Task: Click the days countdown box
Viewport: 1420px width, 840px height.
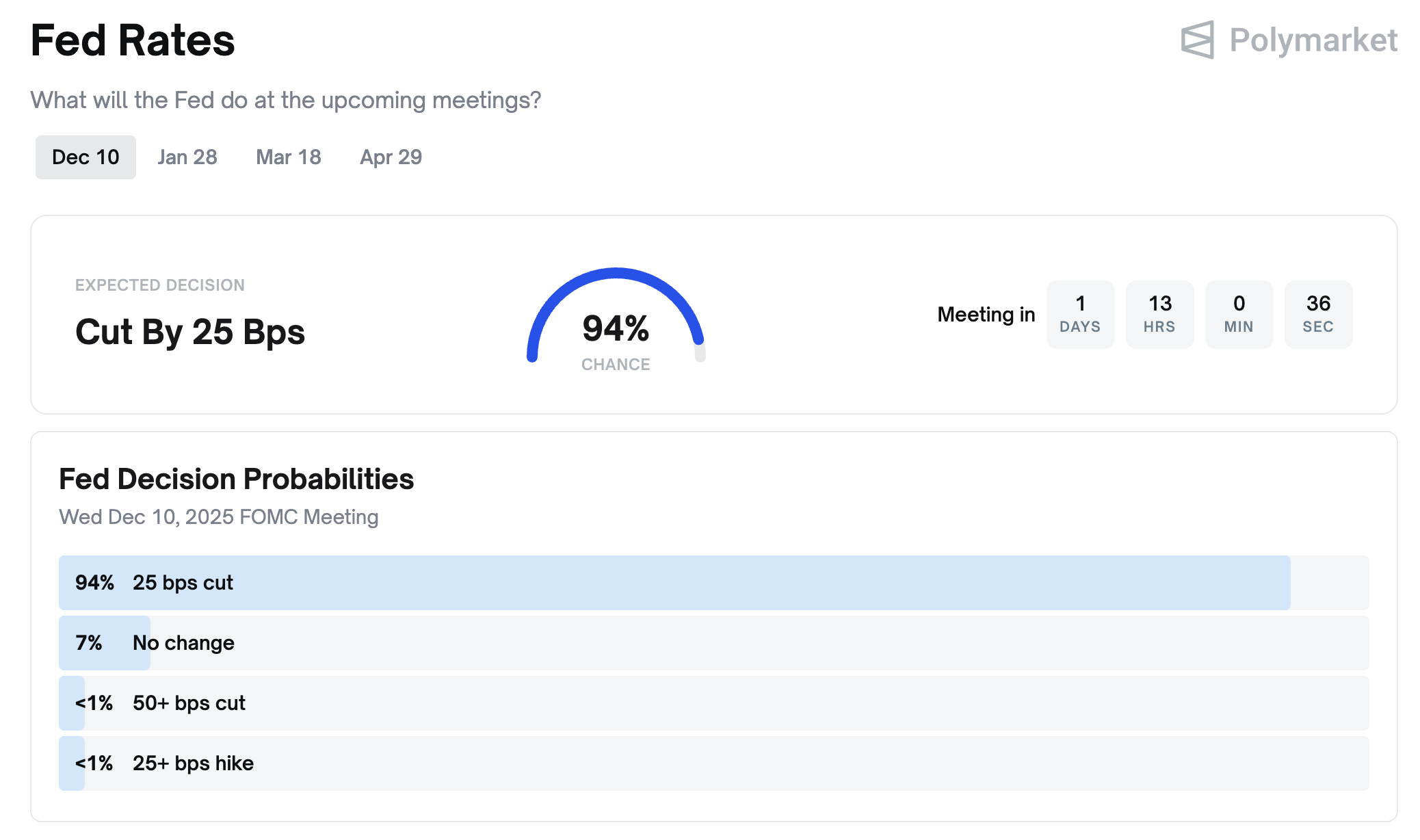Action: (x=1080, y=315)
